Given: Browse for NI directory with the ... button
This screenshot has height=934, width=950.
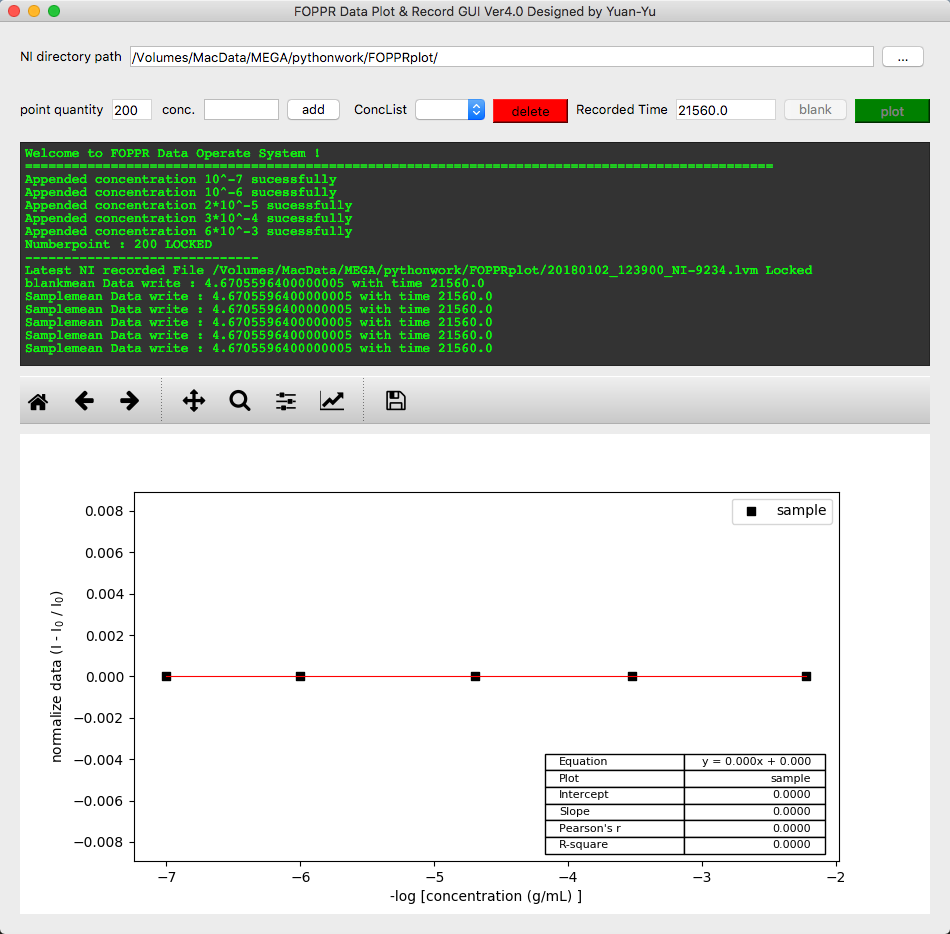Looking at the screenshot, I should tap(902, 57).
